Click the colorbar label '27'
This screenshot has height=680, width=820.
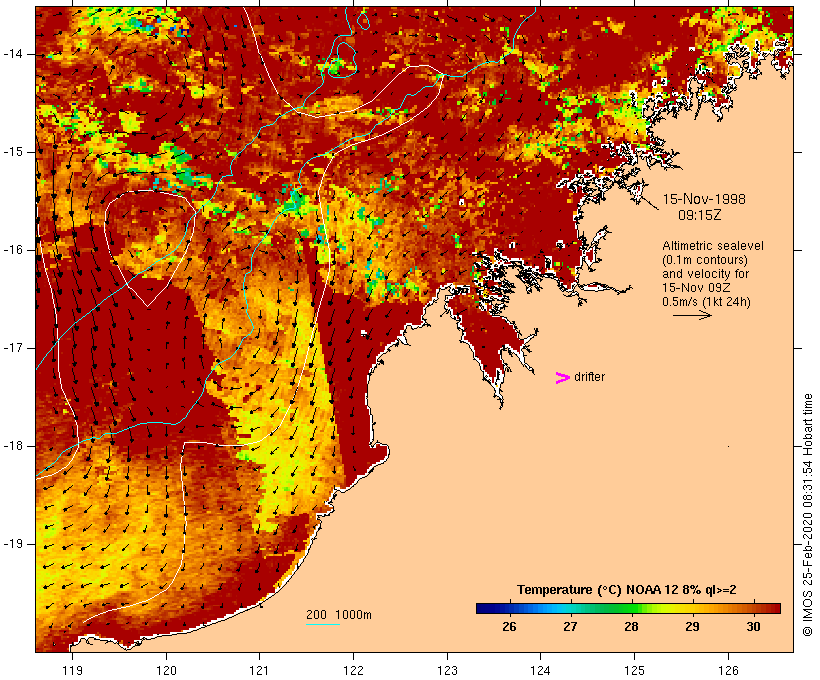click(570, 627)
